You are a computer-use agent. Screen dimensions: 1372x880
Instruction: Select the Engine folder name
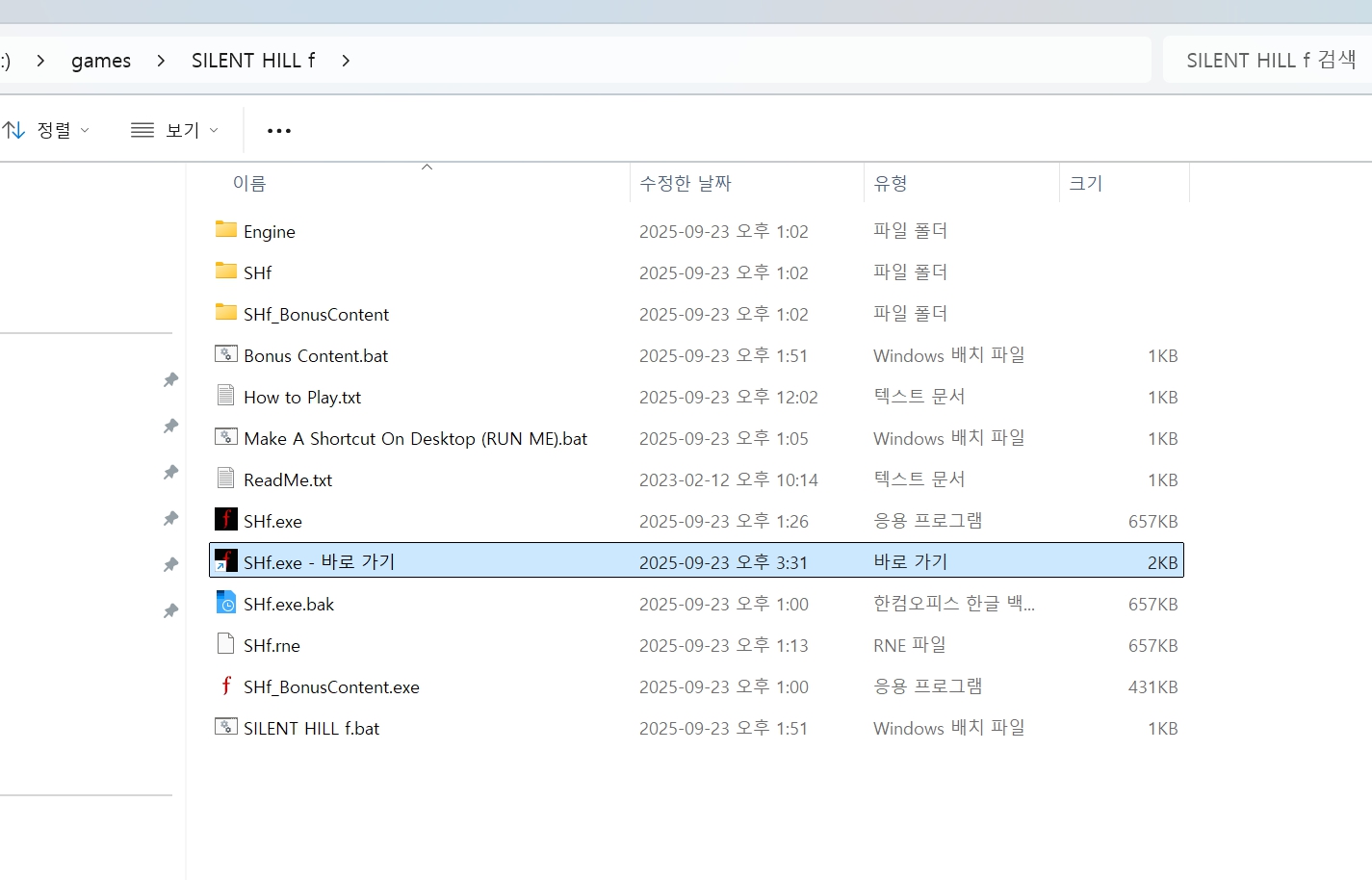(x=270, y=232)
